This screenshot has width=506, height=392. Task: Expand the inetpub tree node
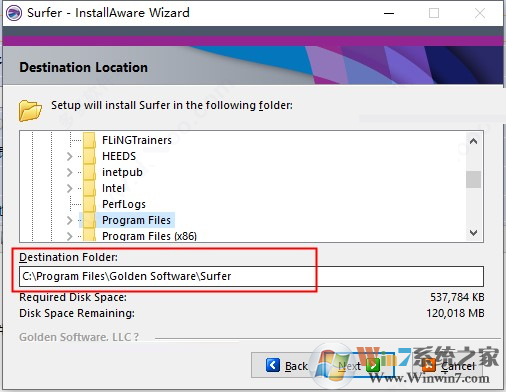(x=69, y=172)
